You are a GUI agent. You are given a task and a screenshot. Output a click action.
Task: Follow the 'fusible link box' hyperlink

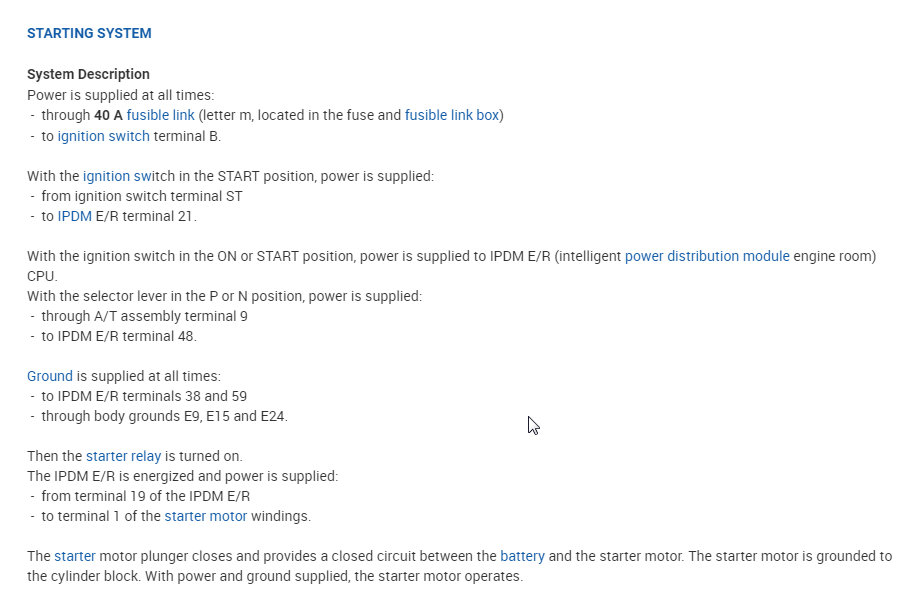click(451, 115)
